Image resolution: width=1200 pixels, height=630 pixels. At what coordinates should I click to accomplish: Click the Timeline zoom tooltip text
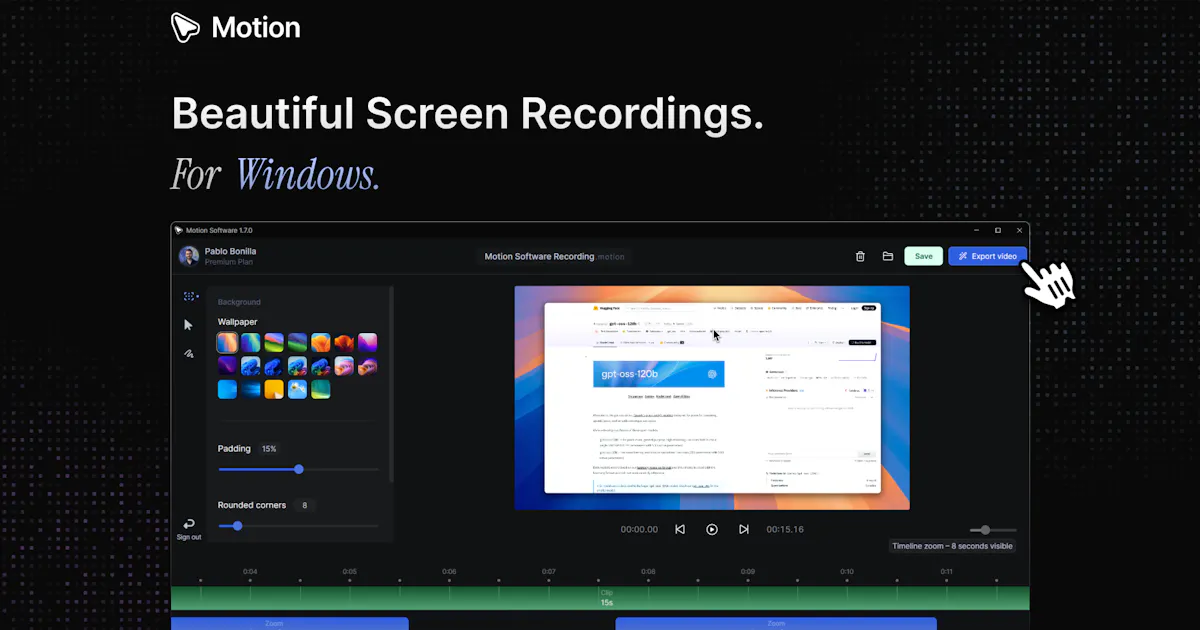(x=952, y=546)
